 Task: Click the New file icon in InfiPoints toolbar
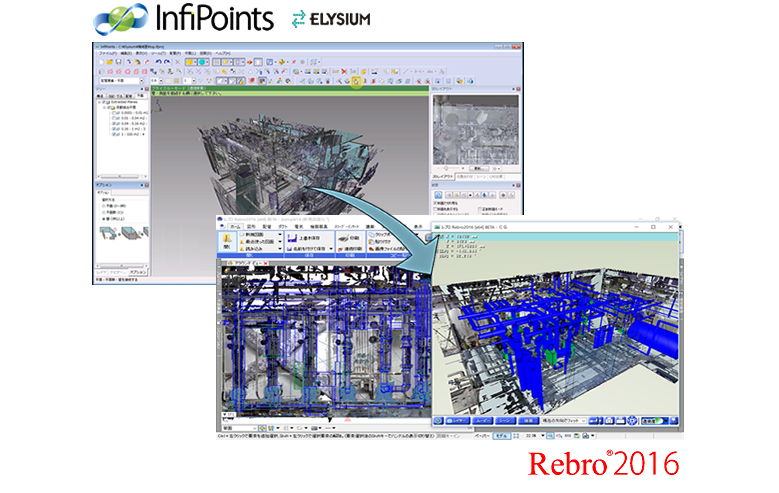click(x=101, y=62)
